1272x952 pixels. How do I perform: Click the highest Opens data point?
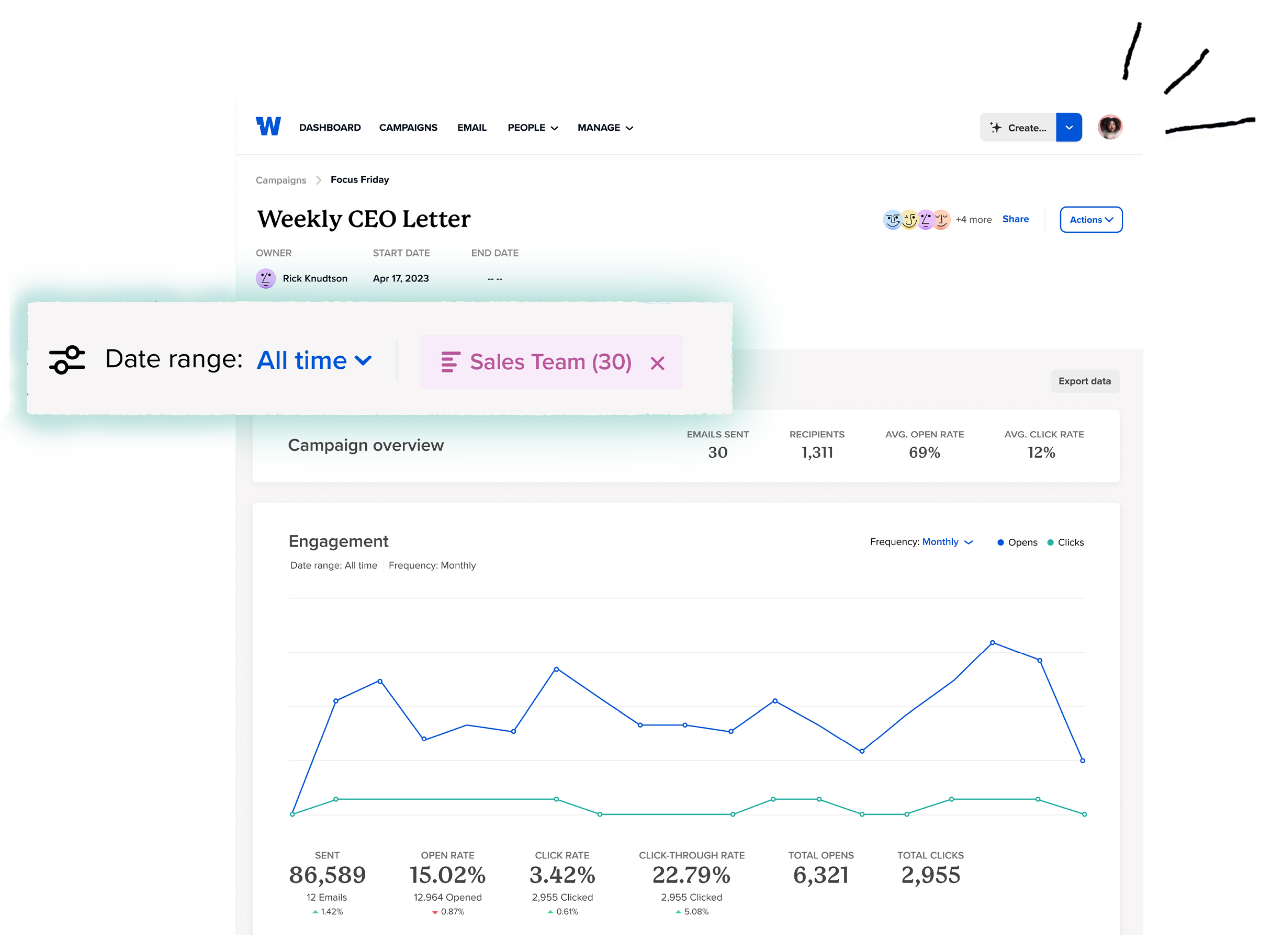pyautogui.click(x=993, y=643)
